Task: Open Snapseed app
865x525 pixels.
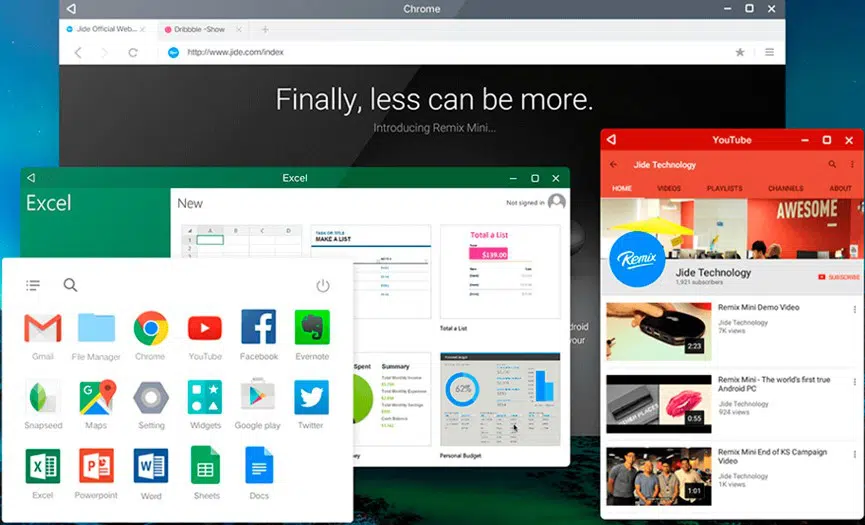Action: 42,397
